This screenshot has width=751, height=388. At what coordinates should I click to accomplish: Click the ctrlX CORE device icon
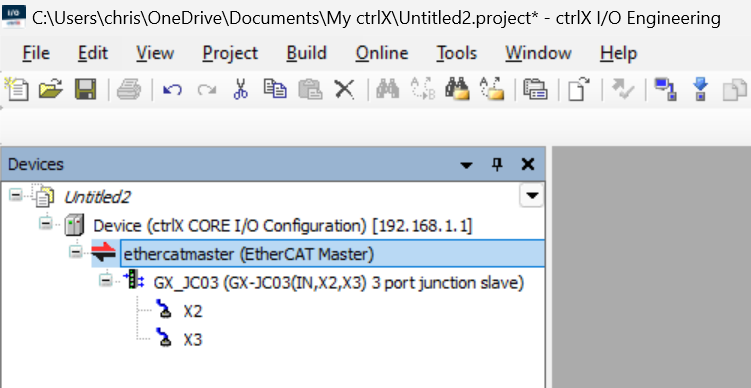point(74,225)
